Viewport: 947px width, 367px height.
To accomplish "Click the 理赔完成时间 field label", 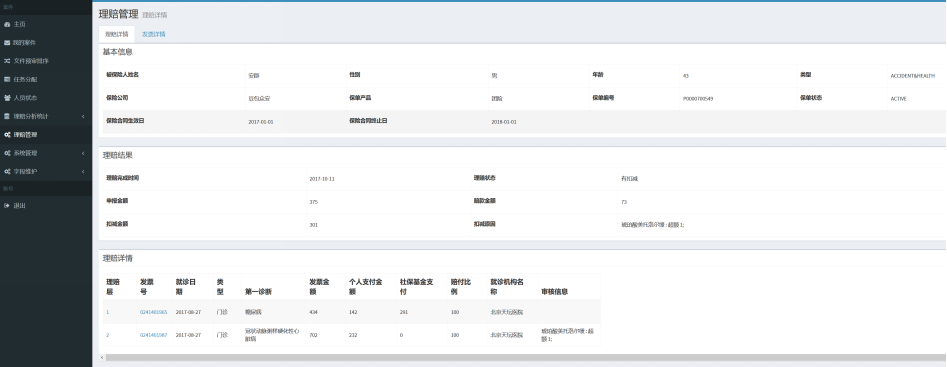I will (x=123, y=178).
